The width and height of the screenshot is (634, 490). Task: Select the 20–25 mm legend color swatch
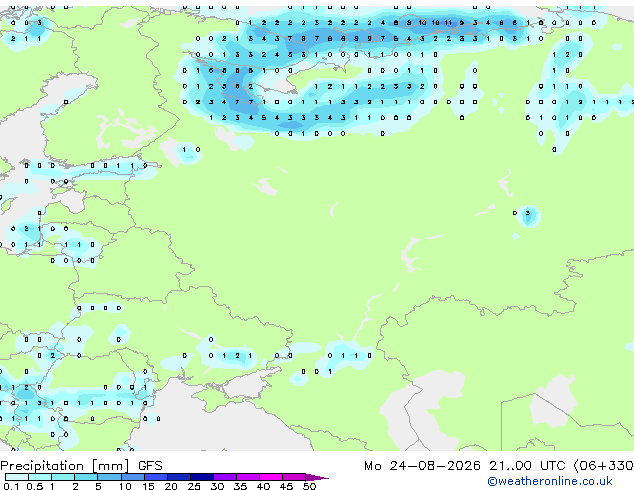pos(178,477)
